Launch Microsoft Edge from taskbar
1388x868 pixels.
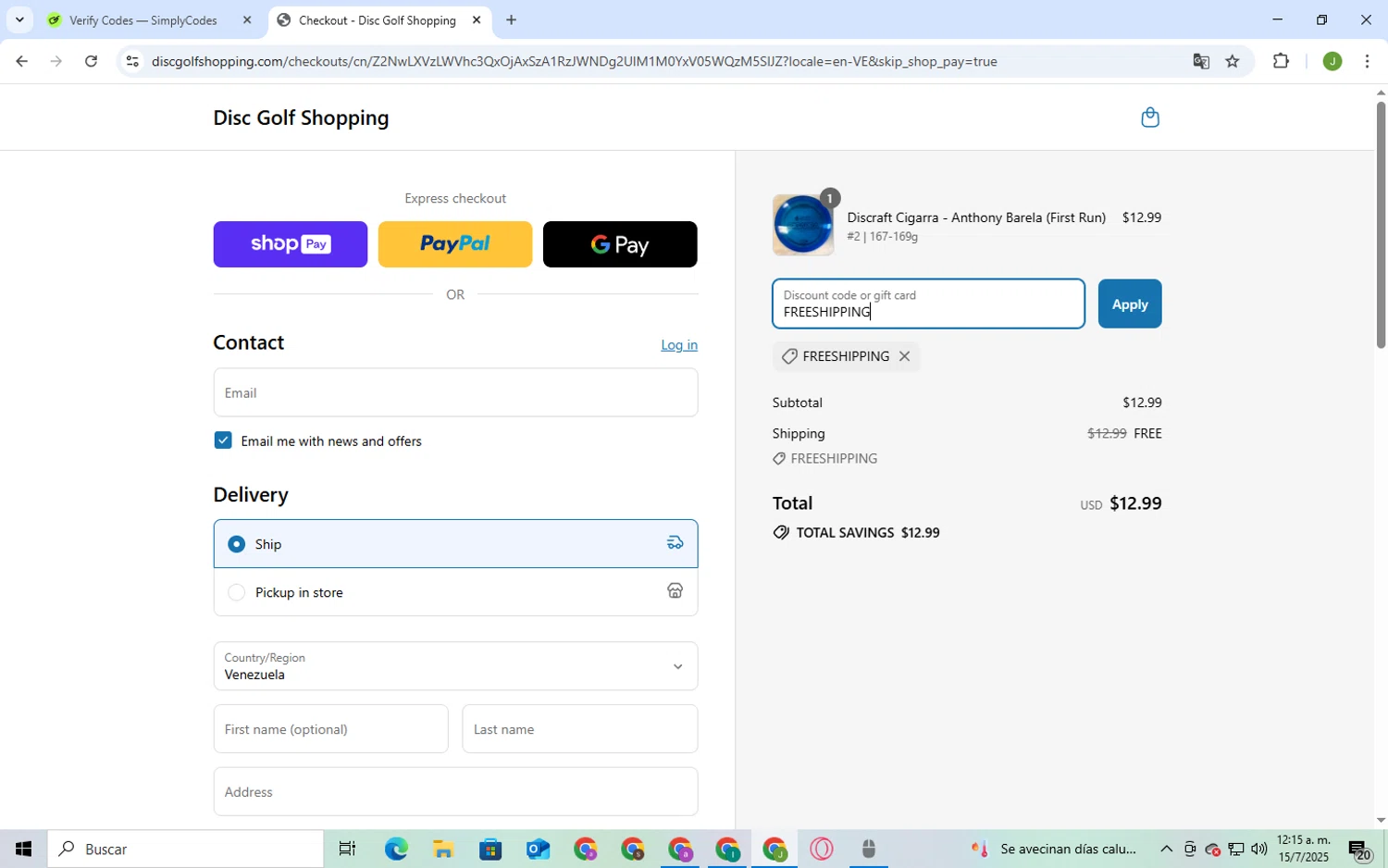coord(396,849)
